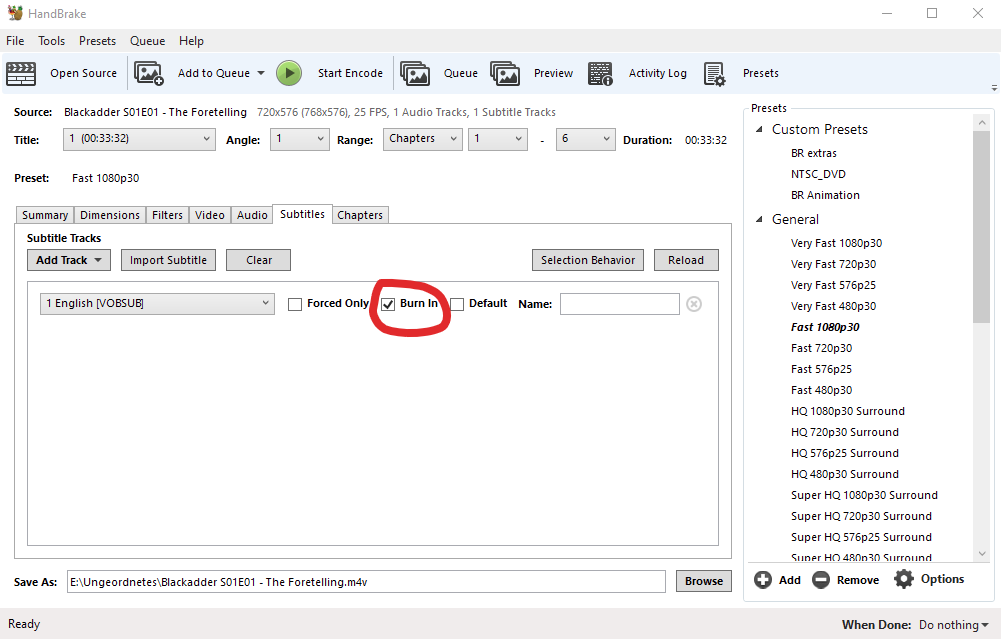1001x639 pixels.
Task: Open the Tools menu
Action: pyautogui.click(x=52, y=41)
